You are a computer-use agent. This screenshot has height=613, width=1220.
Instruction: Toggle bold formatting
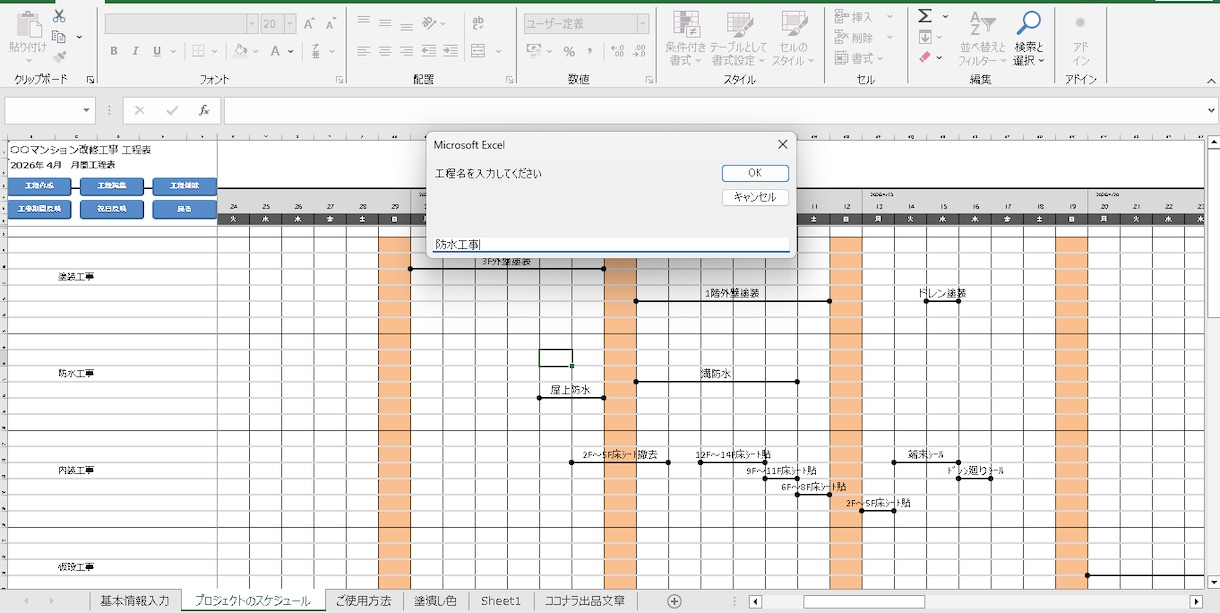[114, 51]
